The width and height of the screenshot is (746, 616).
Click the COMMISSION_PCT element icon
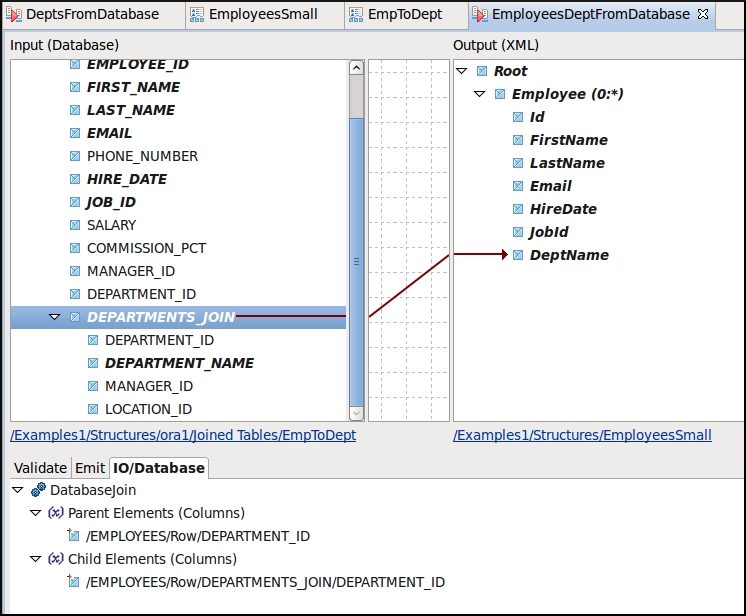75,248
